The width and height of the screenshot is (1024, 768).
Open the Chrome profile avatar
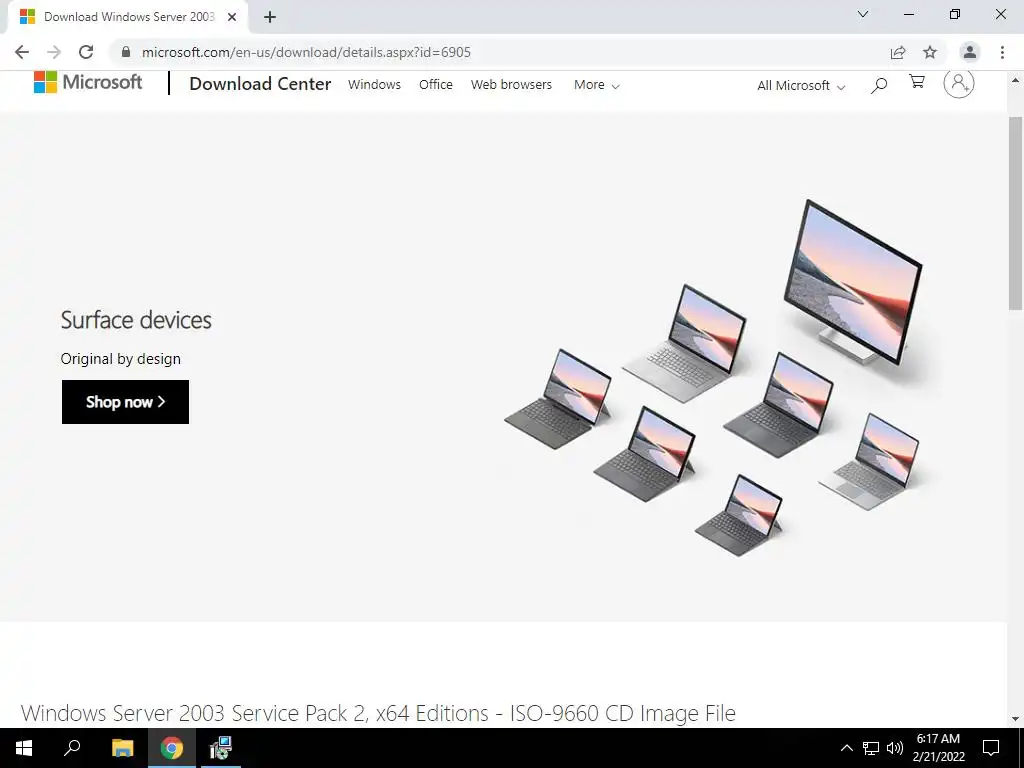[970, 52]
